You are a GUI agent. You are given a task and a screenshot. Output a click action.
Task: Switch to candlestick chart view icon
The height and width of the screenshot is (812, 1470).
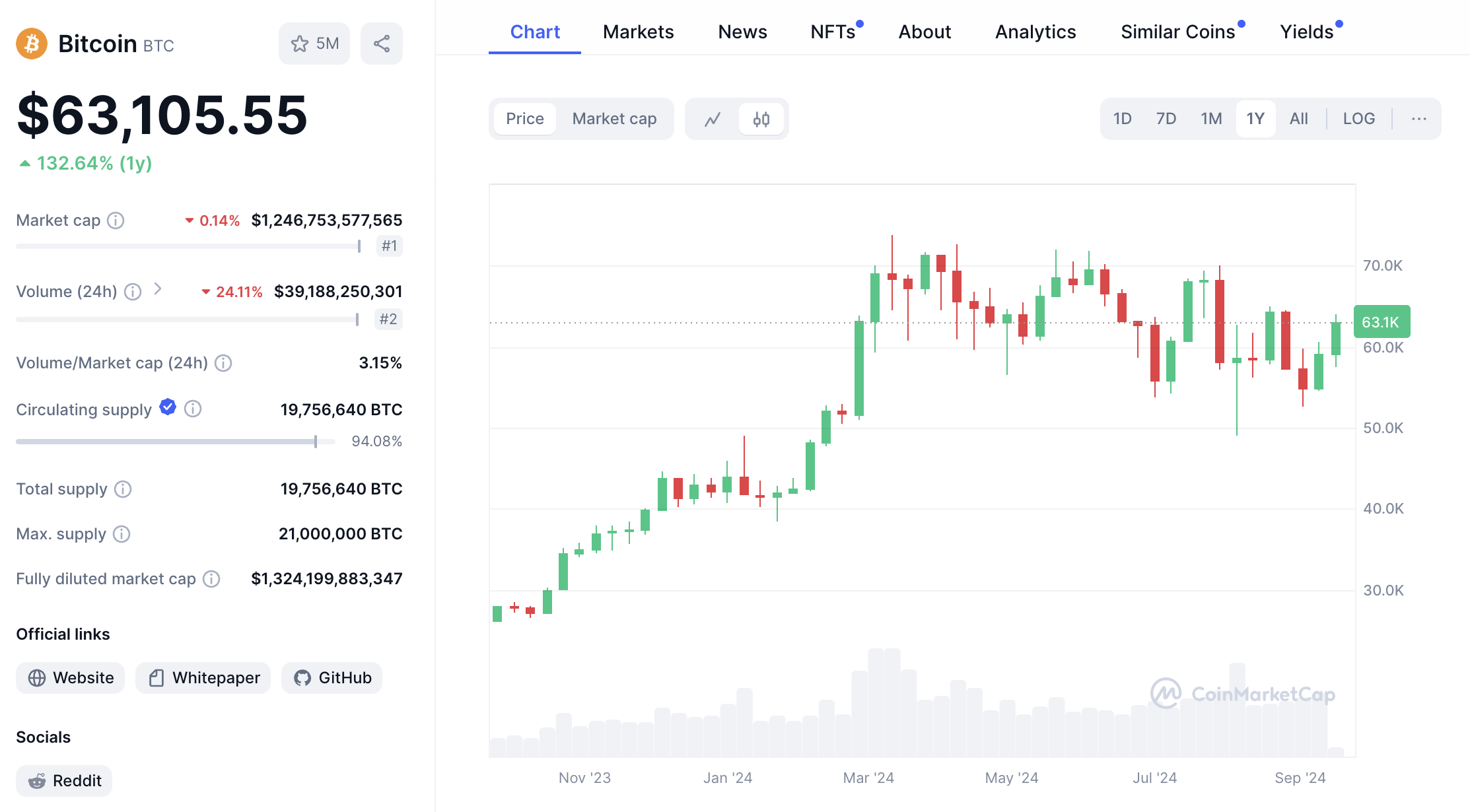(761, 119)
